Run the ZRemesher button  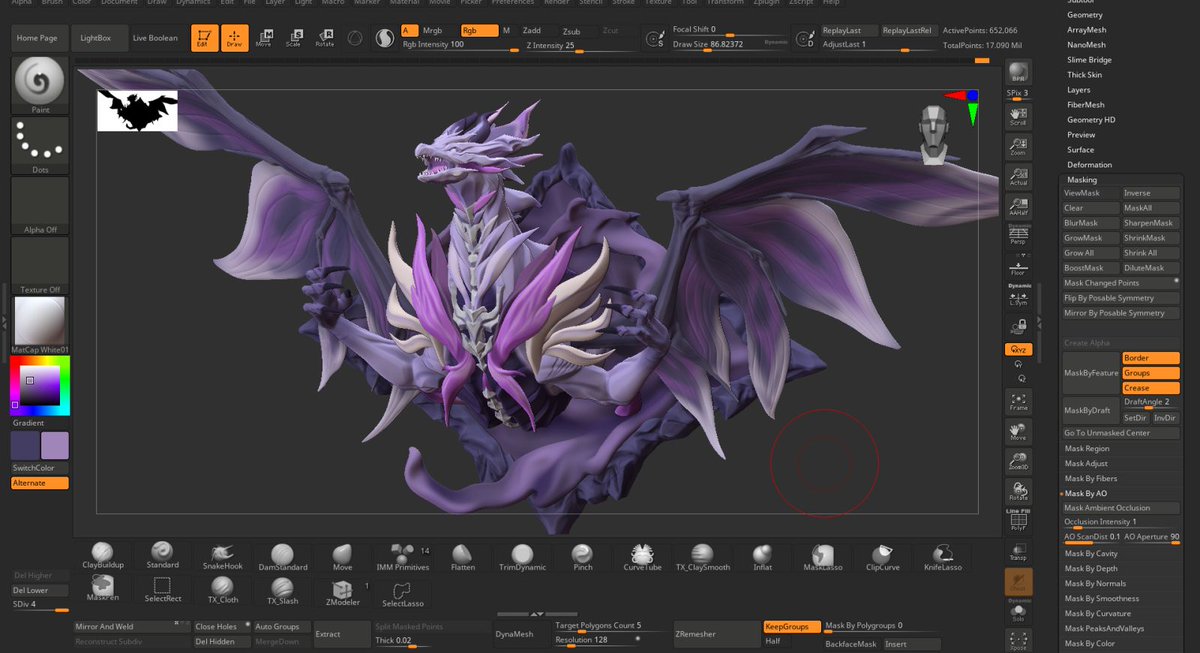coord(717,634)
